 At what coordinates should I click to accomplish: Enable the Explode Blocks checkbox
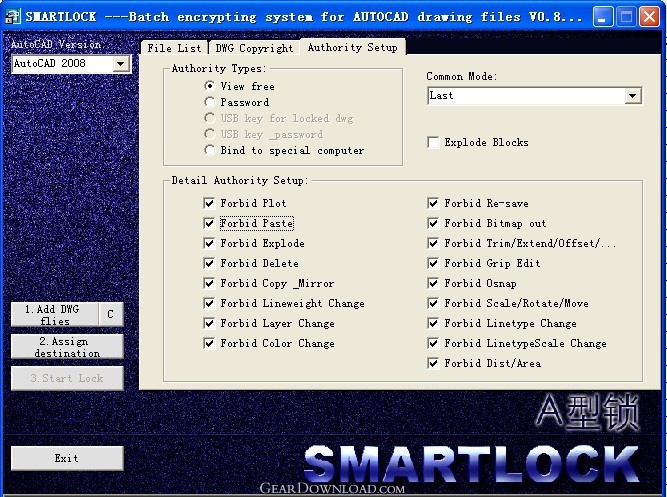pyautogui.click(x=433, y=142)
